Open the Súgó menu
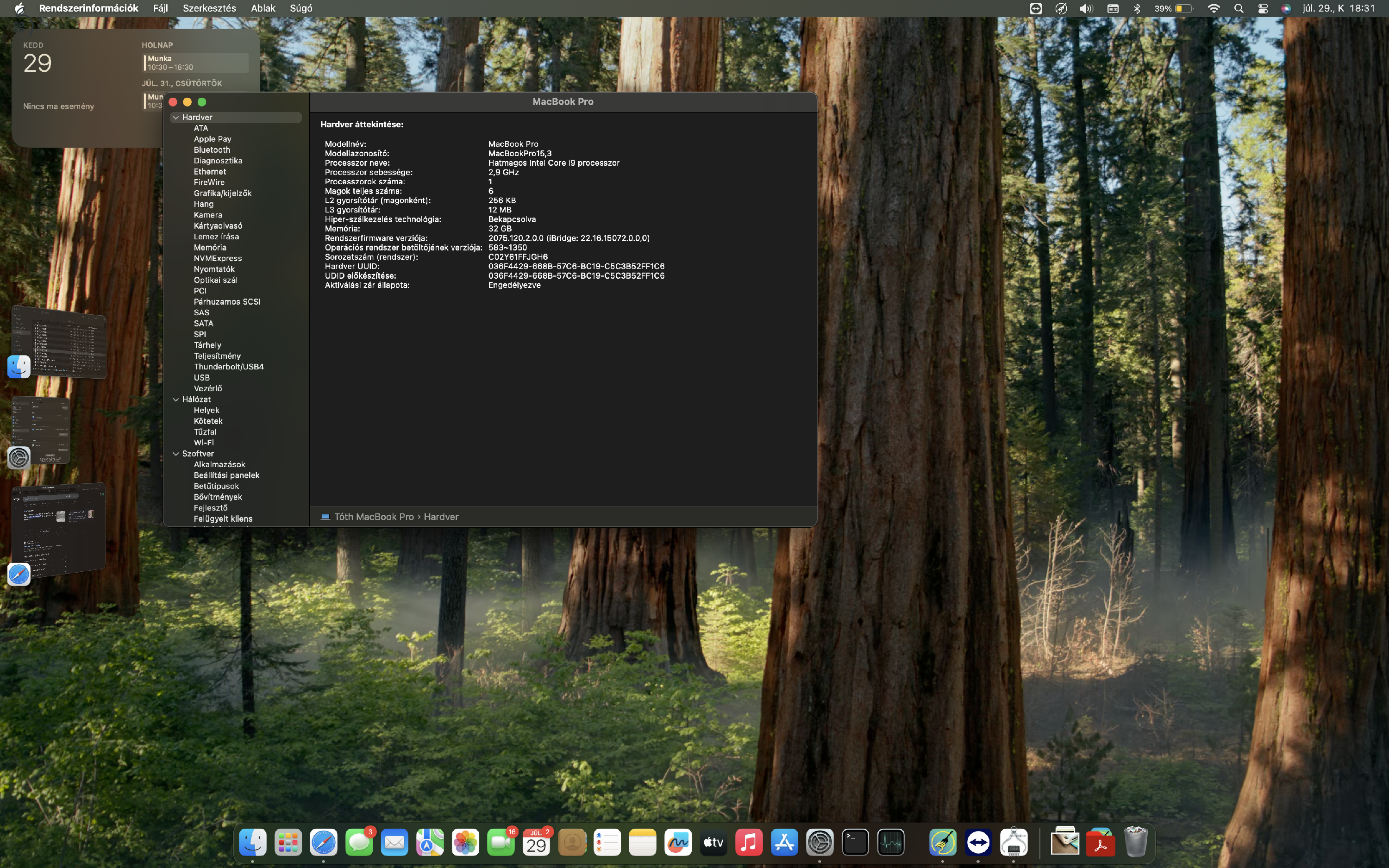Viewport: 1389px width, 868px height. pos(301,9)
